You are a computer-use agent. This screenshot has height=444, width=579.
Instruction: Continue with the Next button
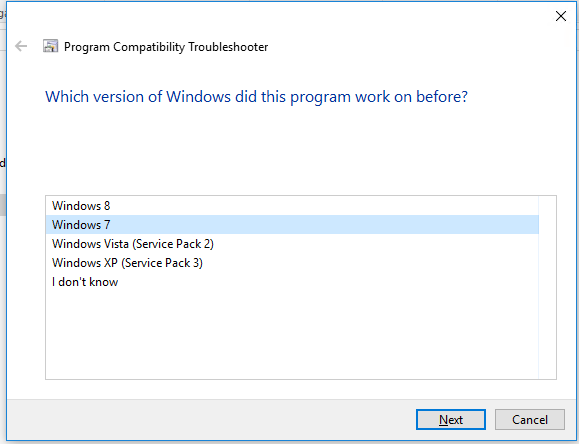click(450, 420)
